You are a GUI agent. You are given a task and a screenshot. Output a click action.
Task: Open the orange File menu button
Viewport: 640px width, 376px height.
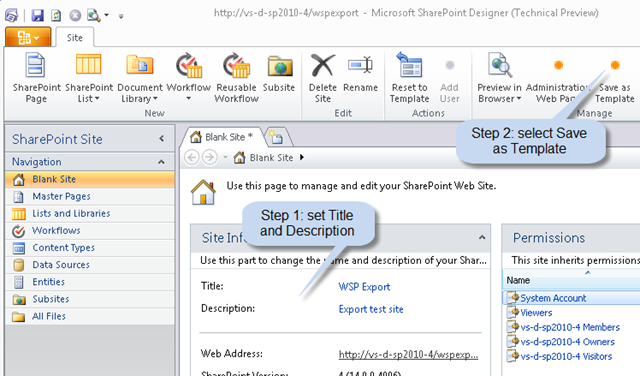[28, 38]
